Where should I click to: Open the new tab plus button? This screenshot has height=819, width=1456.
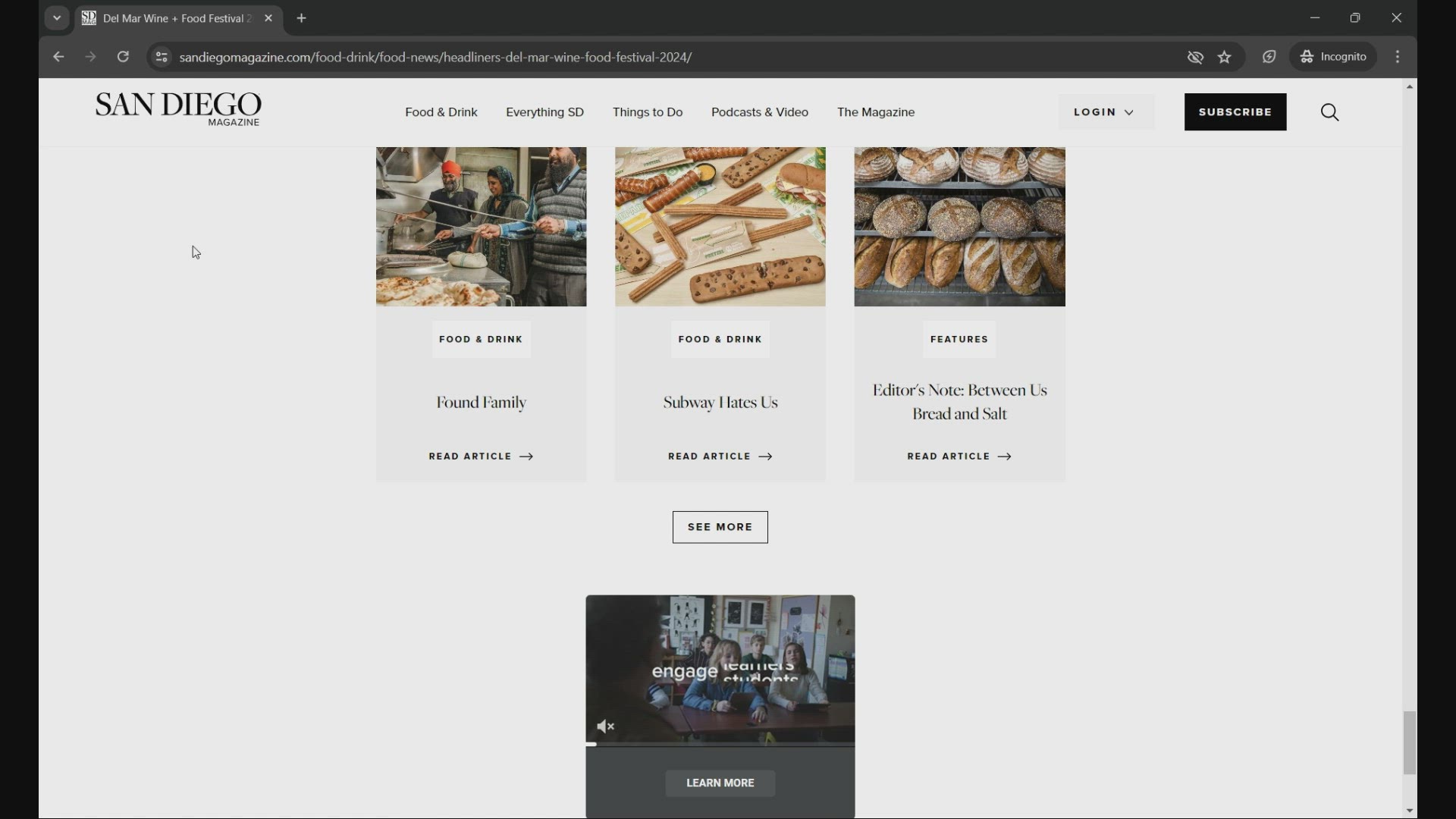coord(302,18)
